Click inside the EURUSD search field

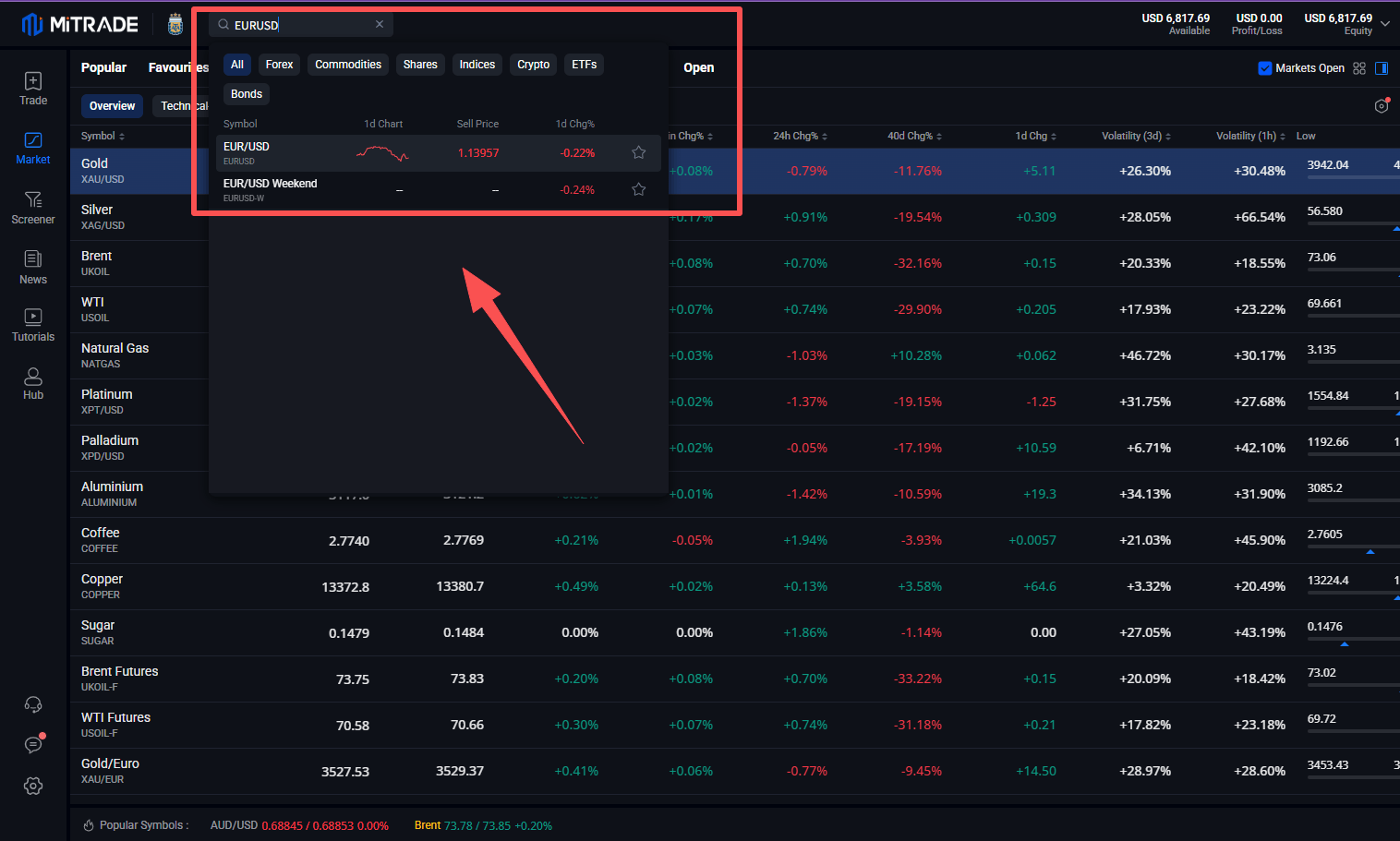tap(301, 25)
